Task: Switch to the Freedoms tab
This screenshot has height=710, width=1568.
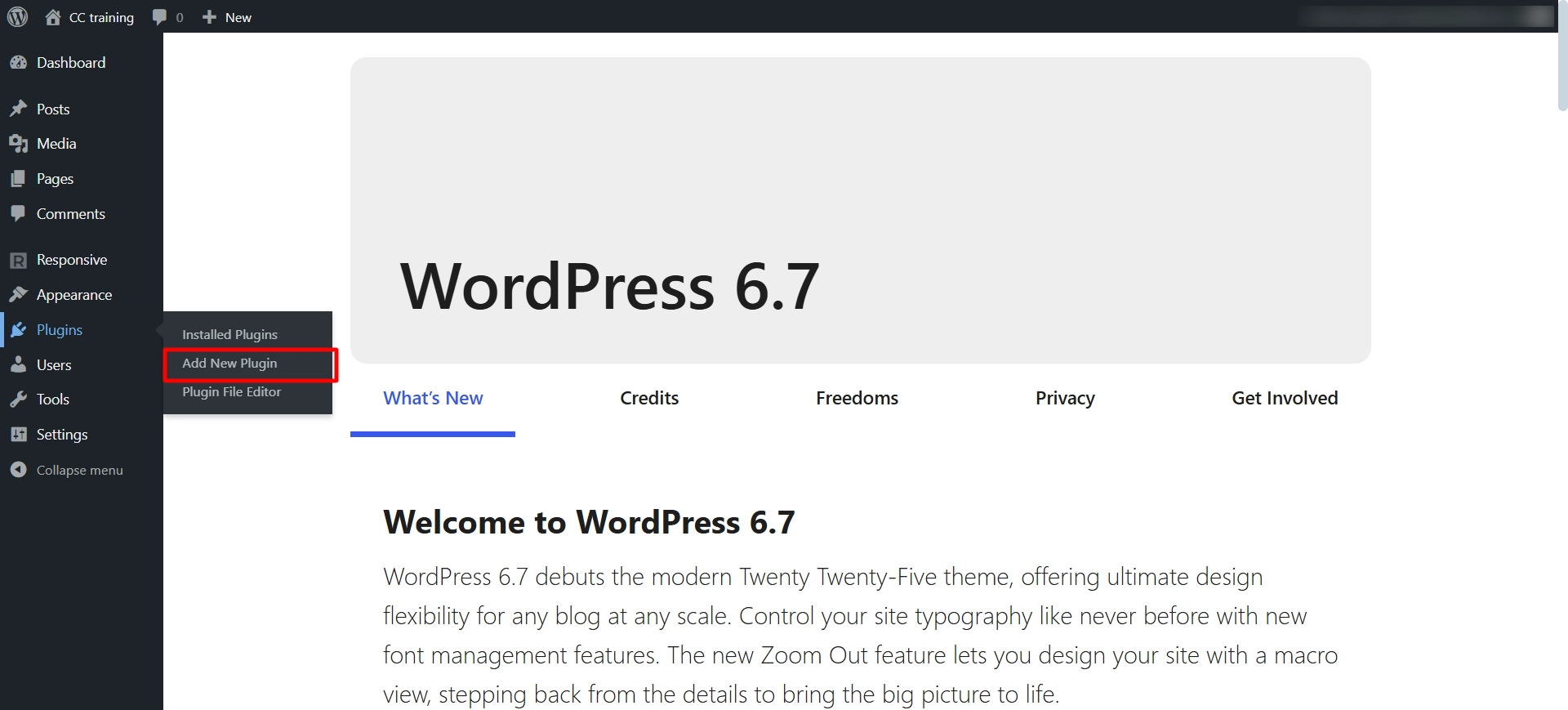Action: [x=857, y=399]
